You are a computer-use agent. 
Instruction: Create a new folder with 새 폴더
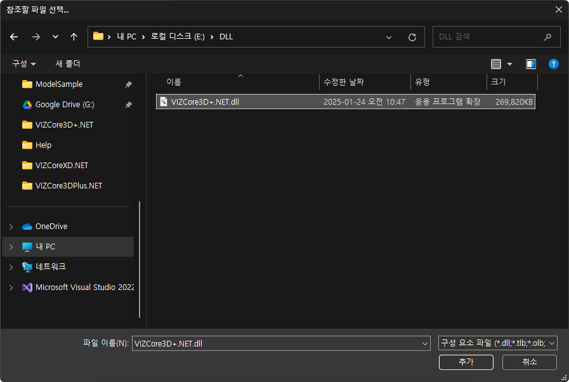(x=68, y=64)
